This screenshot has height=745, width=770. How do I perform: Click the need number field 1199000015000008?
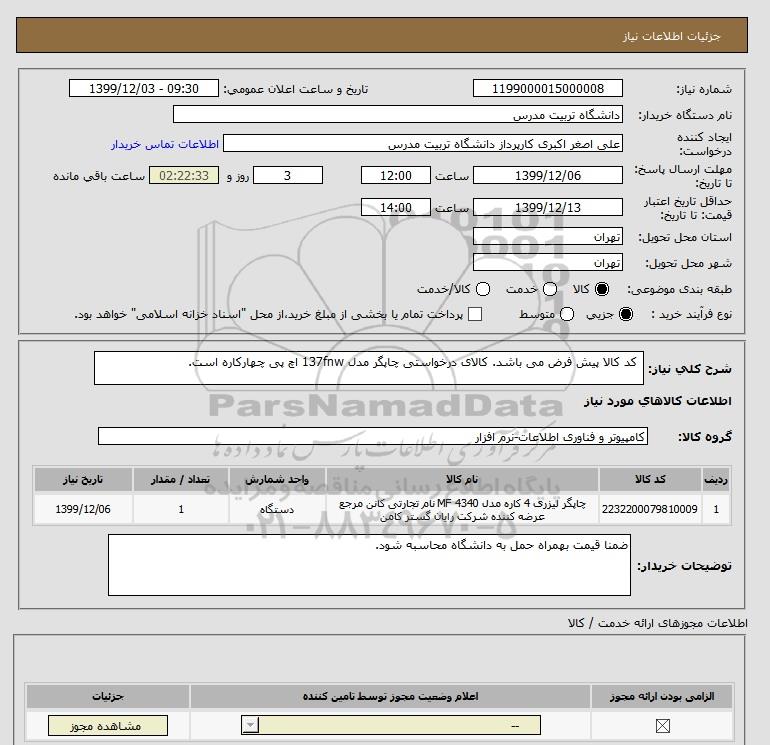coord(548,88)
